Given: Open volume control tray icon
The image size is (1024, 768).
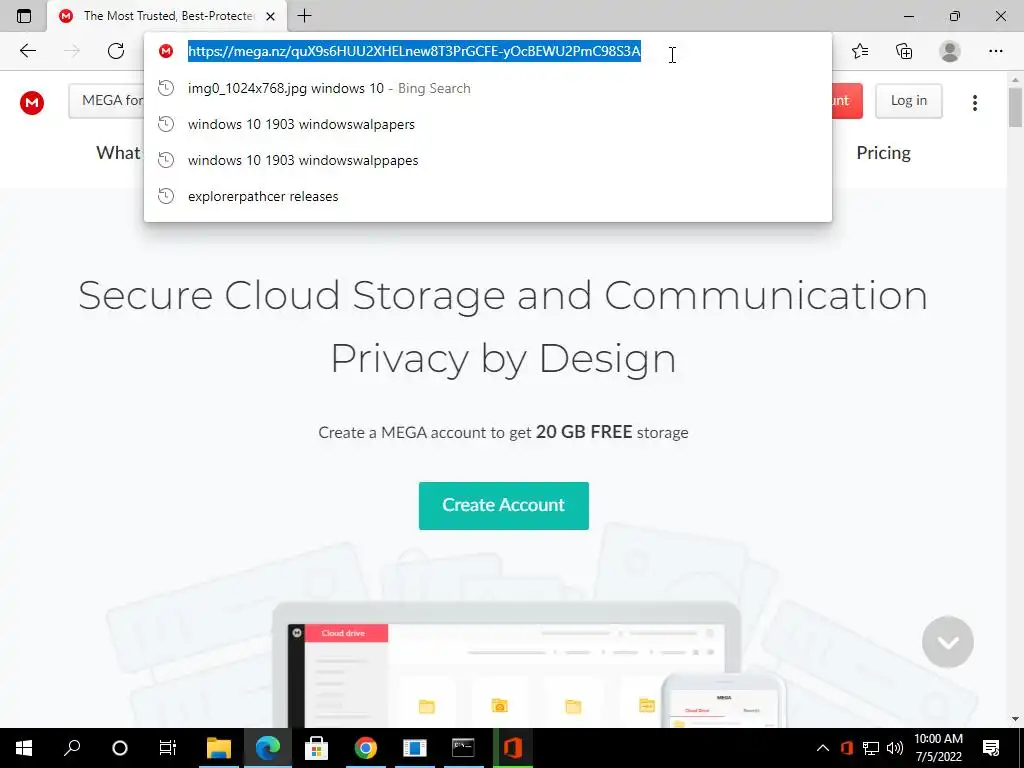Looking at the screenshot, I should (895, 748).
